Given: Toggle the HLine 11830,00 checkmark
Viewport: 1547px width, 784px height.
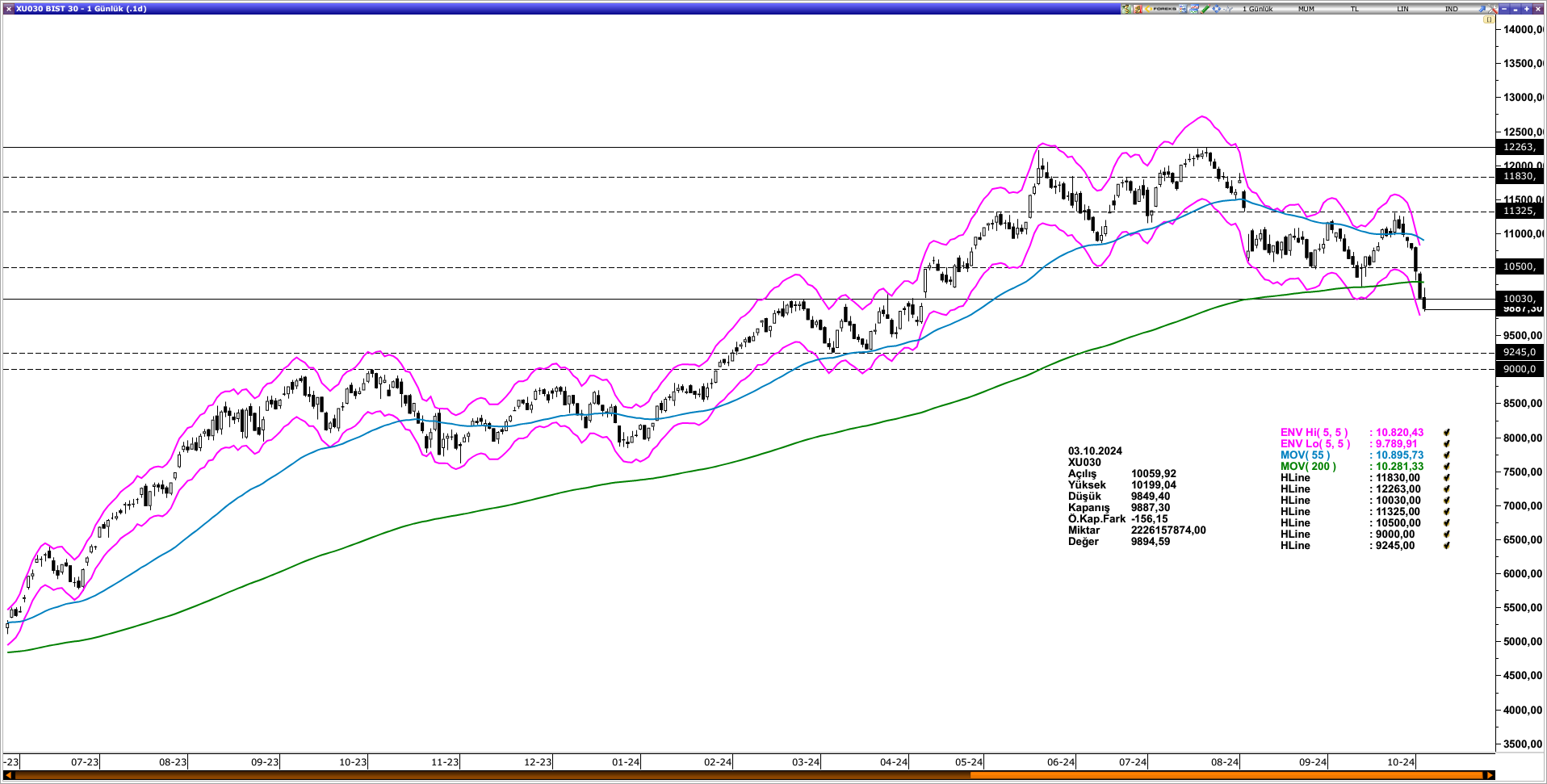Looking at the screenshot, I should pyautogui.click(x=1447, y=478).
